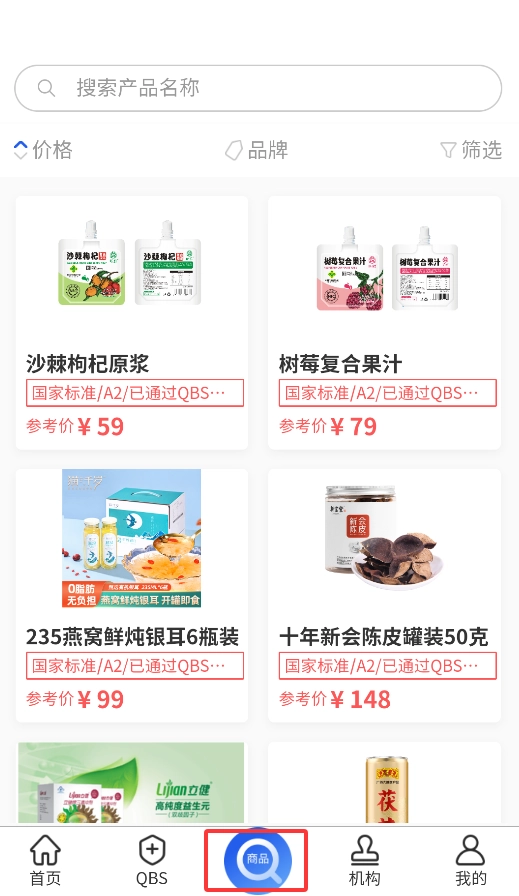Click the 筛选 funnel icon
Screen dimensions: 519x896
tap(448, 150)
